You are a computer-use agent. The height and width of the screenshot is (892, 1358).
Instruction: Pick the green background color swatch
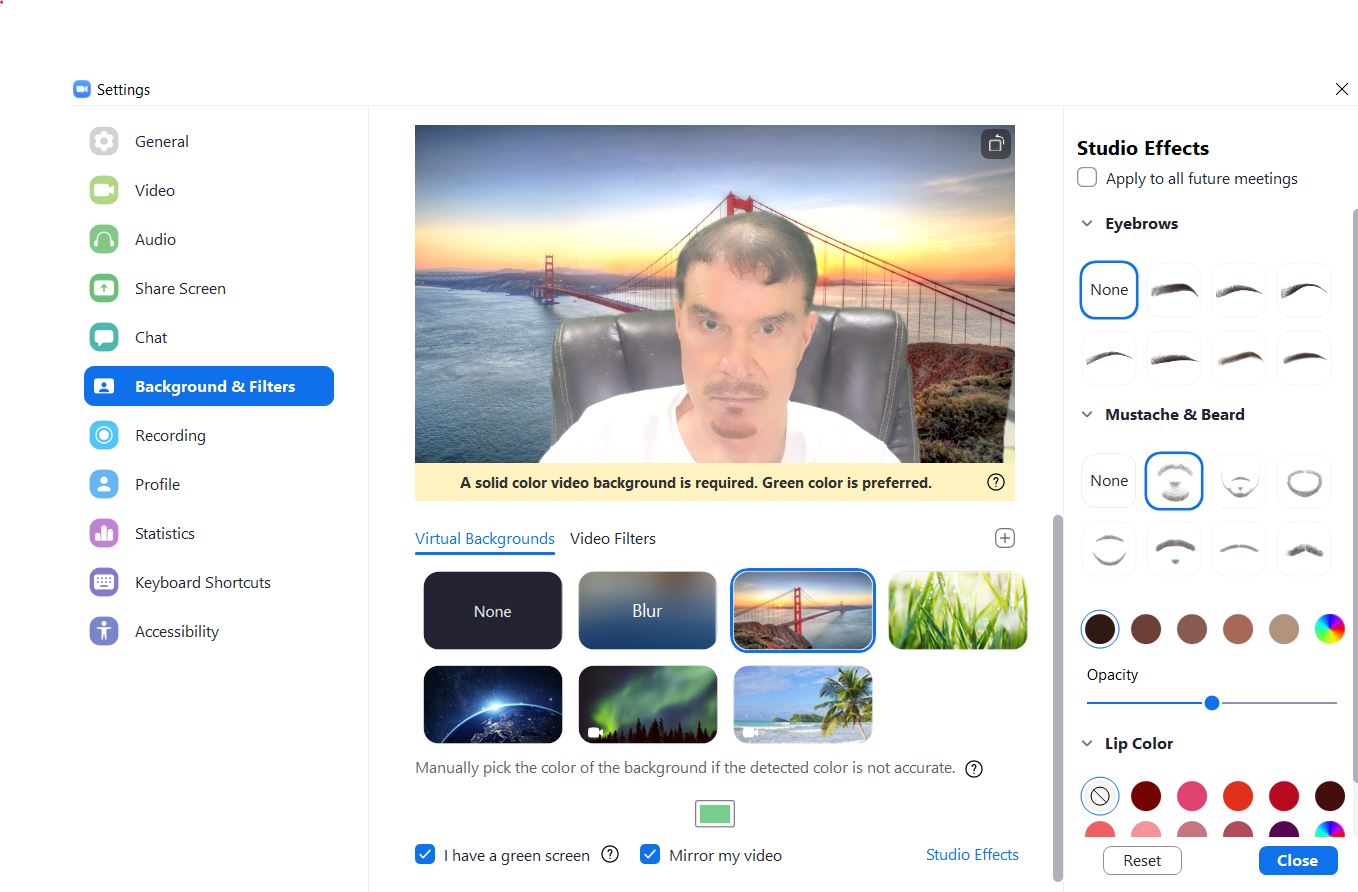pyautogui.click(x=715, y=813)
